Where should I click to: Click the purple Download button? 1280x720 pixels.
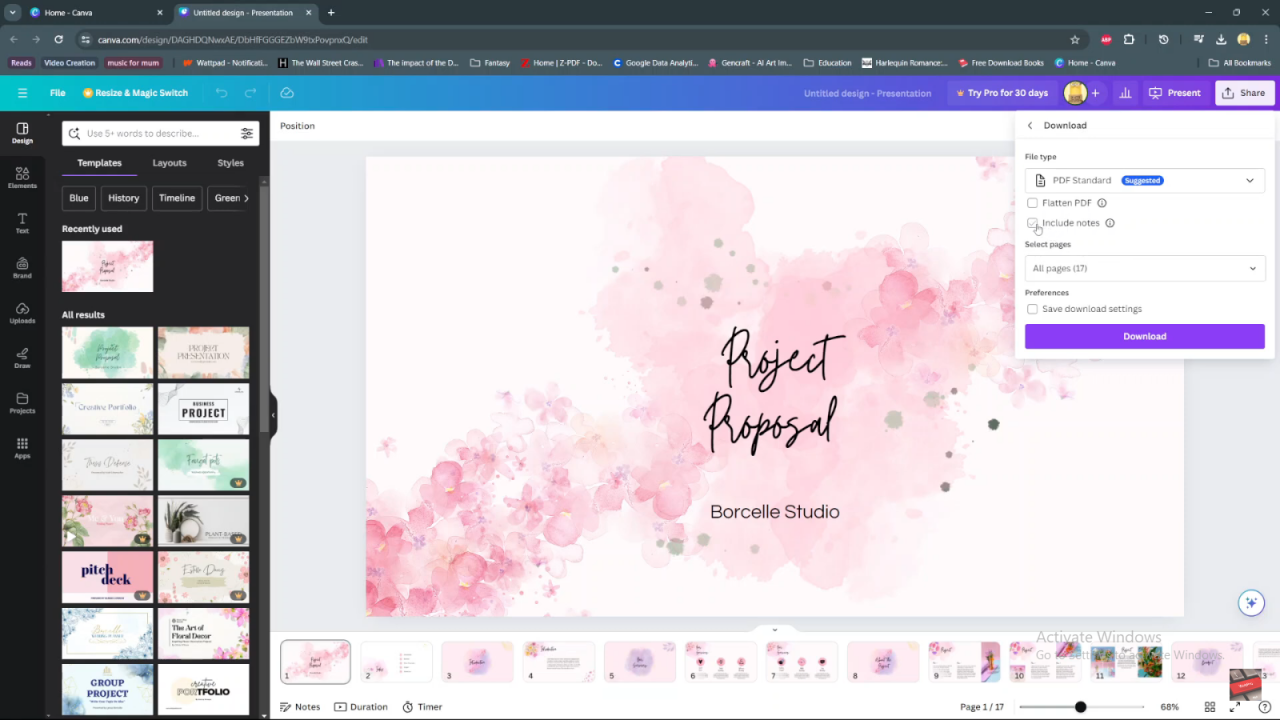point(1145,336)
